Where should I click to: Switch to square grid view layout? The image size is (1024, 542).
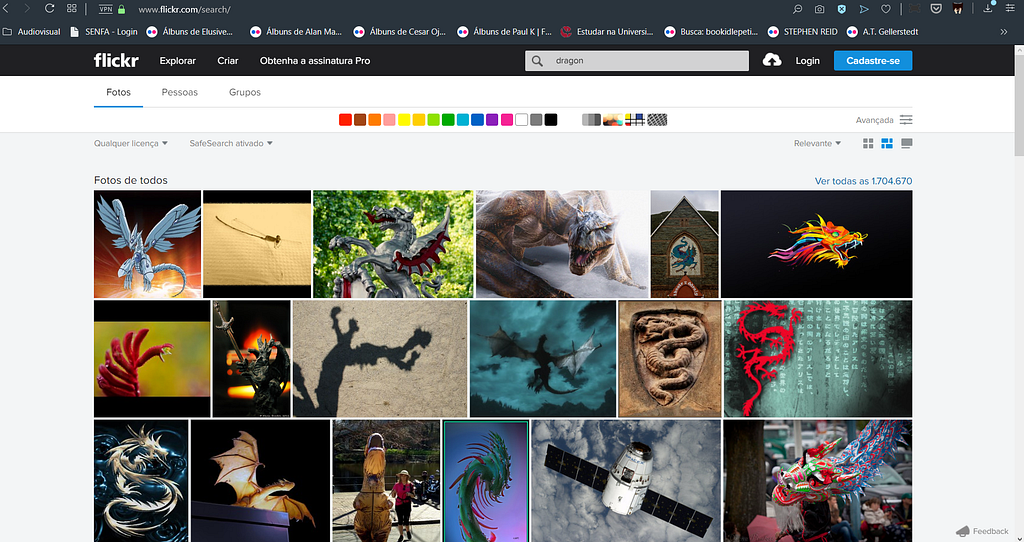(x=868, y=144)
